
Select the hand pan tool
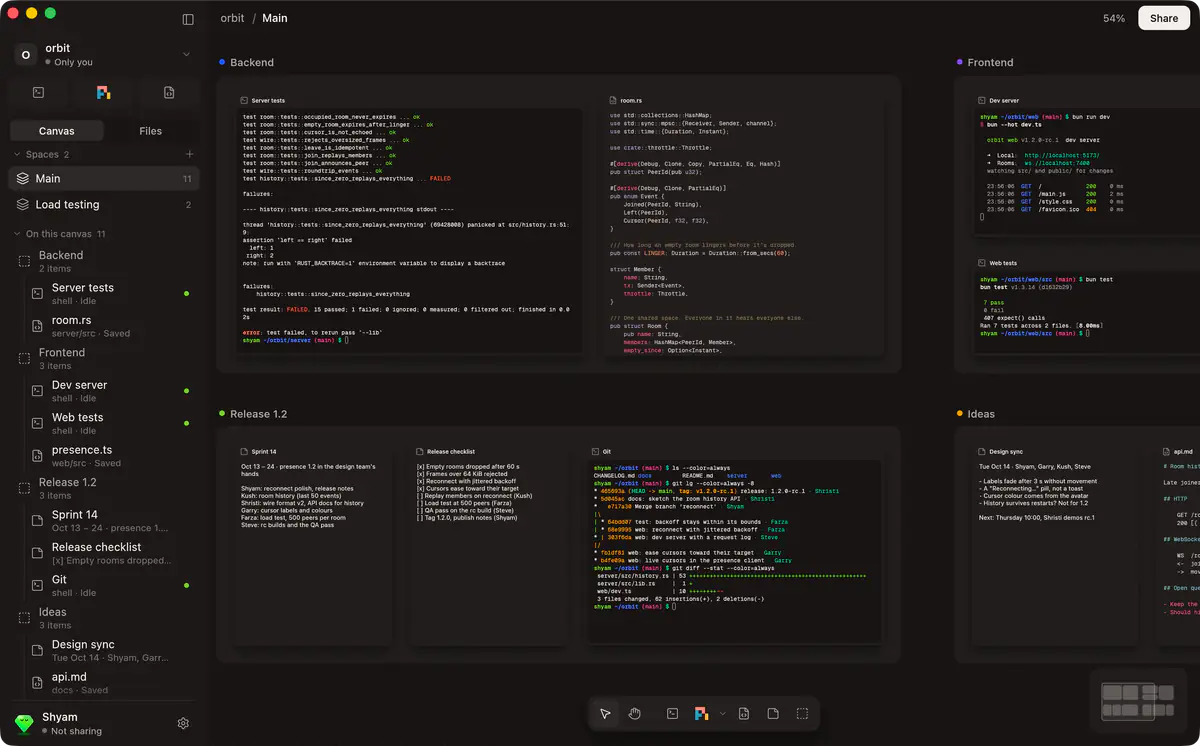634,714
